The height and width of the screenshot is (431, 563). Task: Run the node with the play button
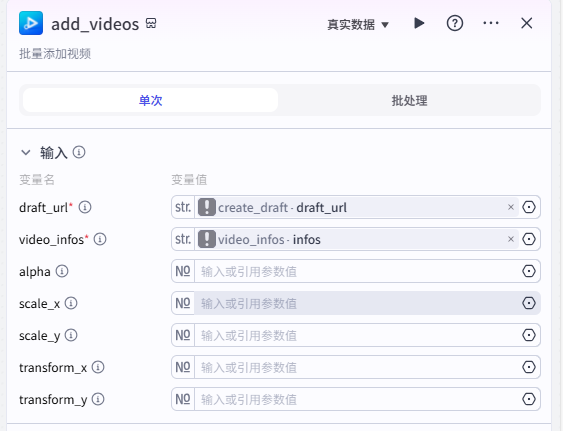coord(419,23)
